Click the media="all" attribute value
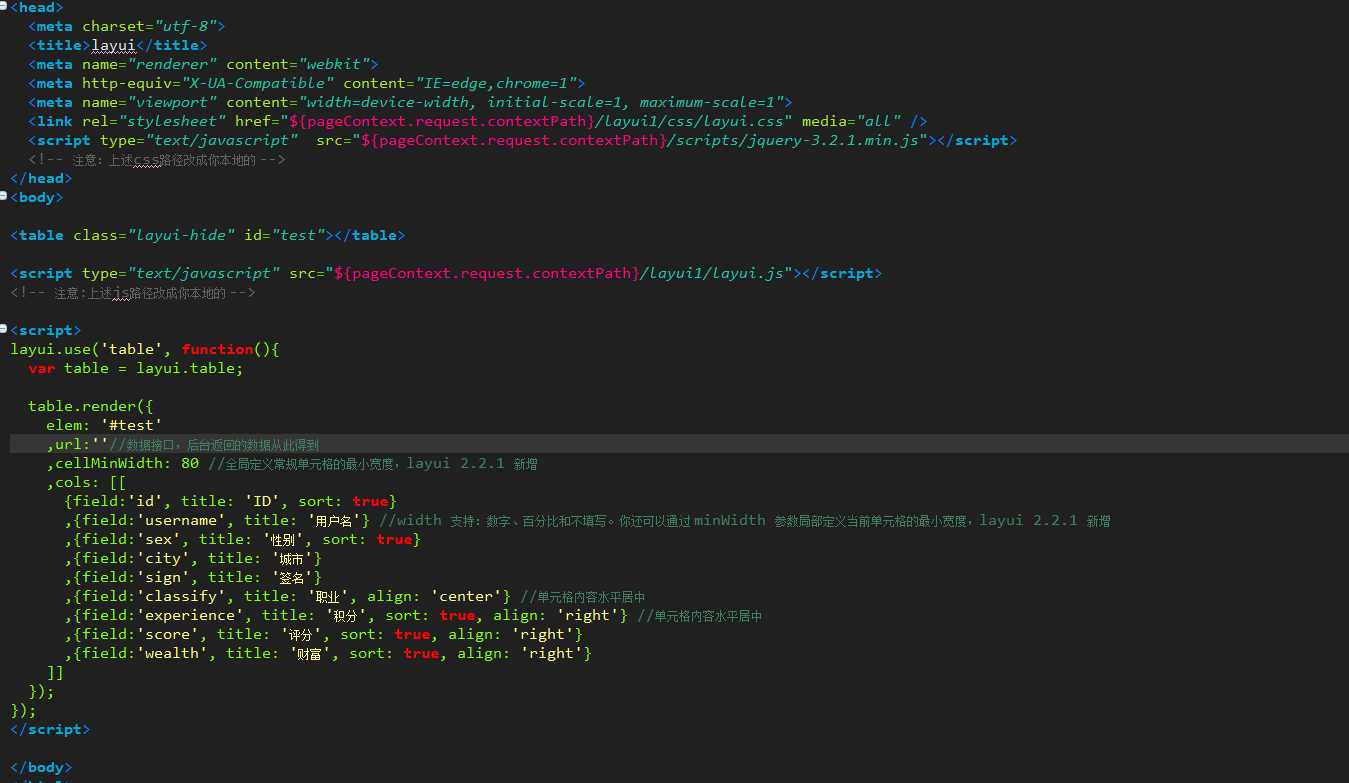The height and width of the screenshot is (783, 1349). pos(880,121)
